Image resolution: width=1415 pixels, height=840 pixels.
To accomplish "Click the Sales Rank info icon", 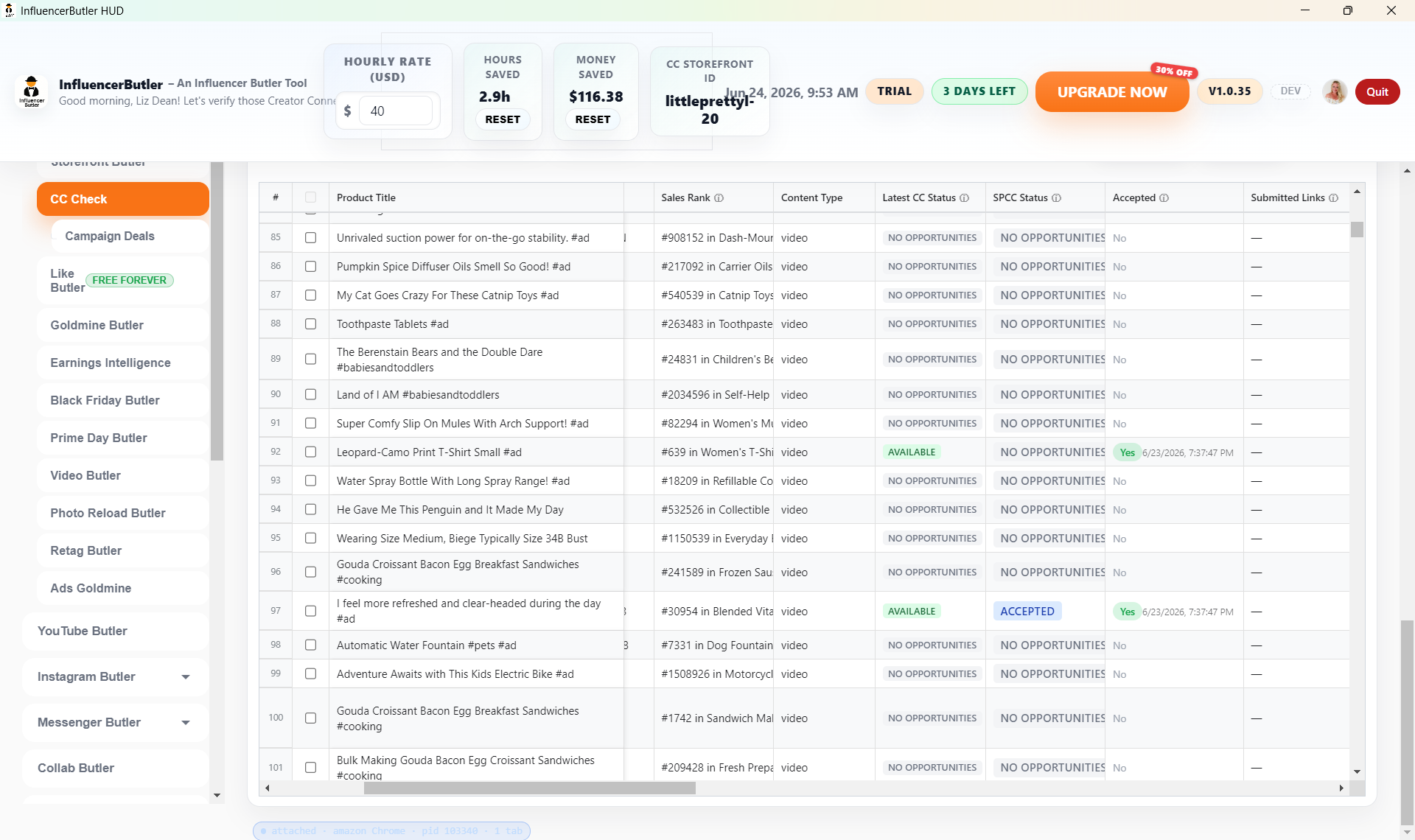I will pos(719,198).
